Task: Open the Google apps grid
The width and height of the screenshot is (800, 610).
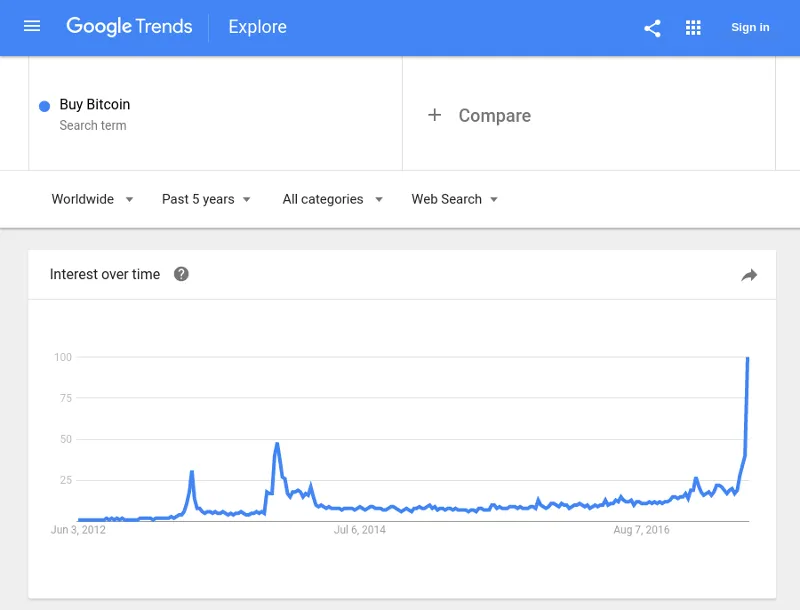Action: 693,28
